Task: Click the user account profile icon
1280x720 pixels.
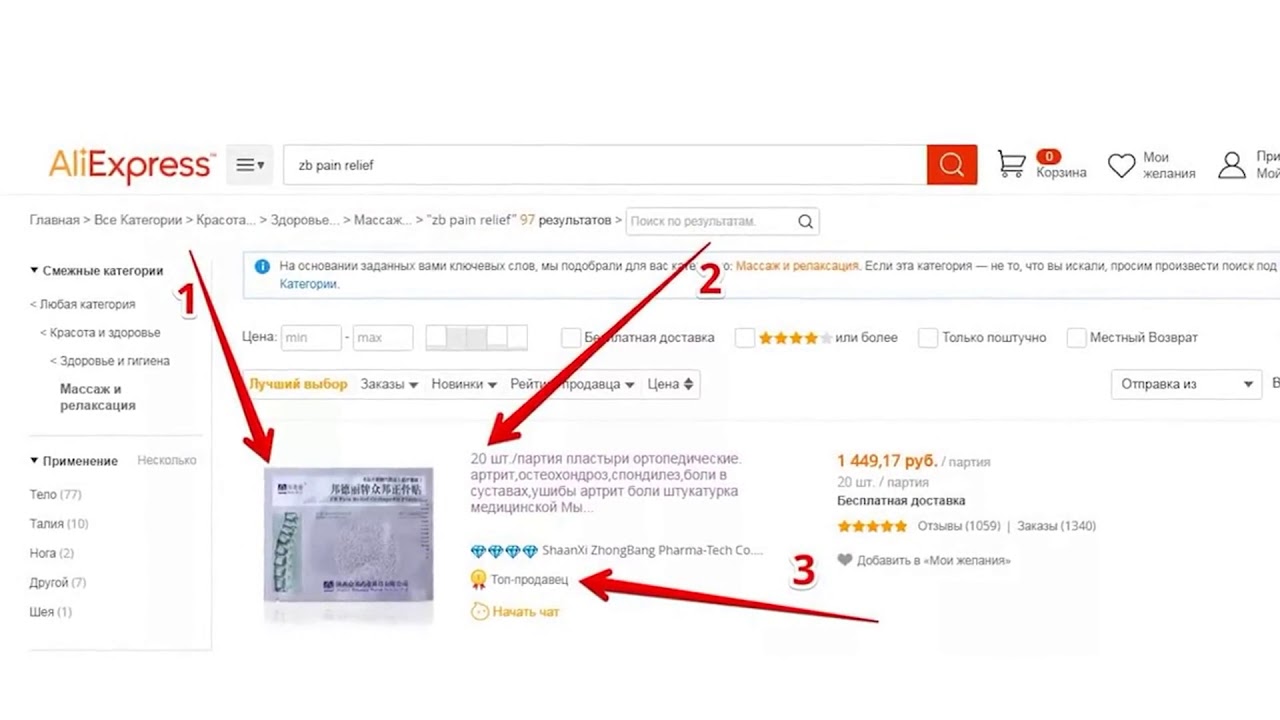Action: click(1232, 165)
